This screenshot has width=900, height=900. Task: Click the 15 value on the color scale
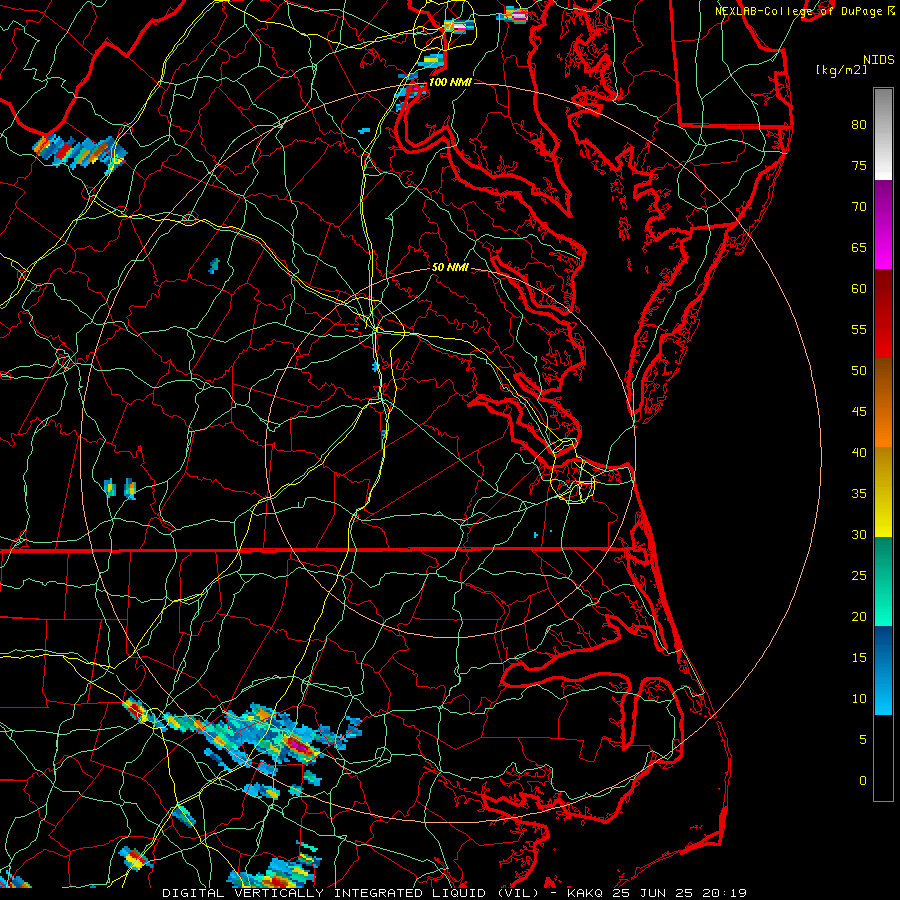(x=859, y=657)
